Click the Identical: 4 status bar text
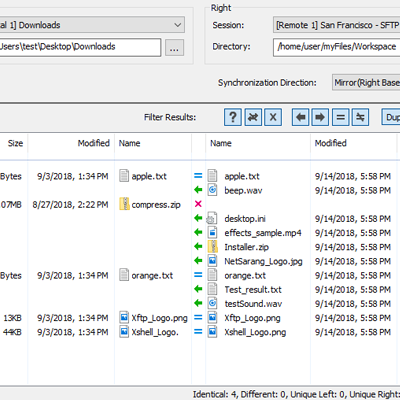The height and width of the screenshot is (400, 400). coord(215,394)
